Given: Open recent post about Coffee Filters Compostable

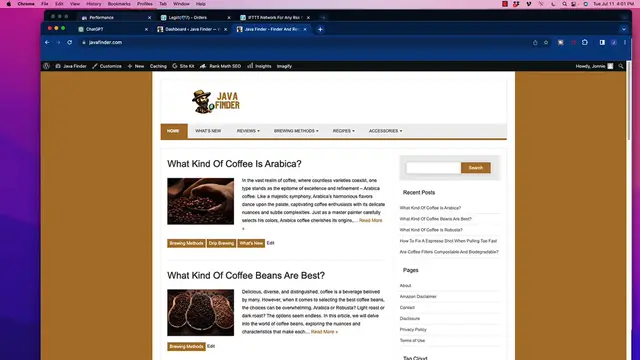Looking at the screenshot, I should tap(449, 252).
